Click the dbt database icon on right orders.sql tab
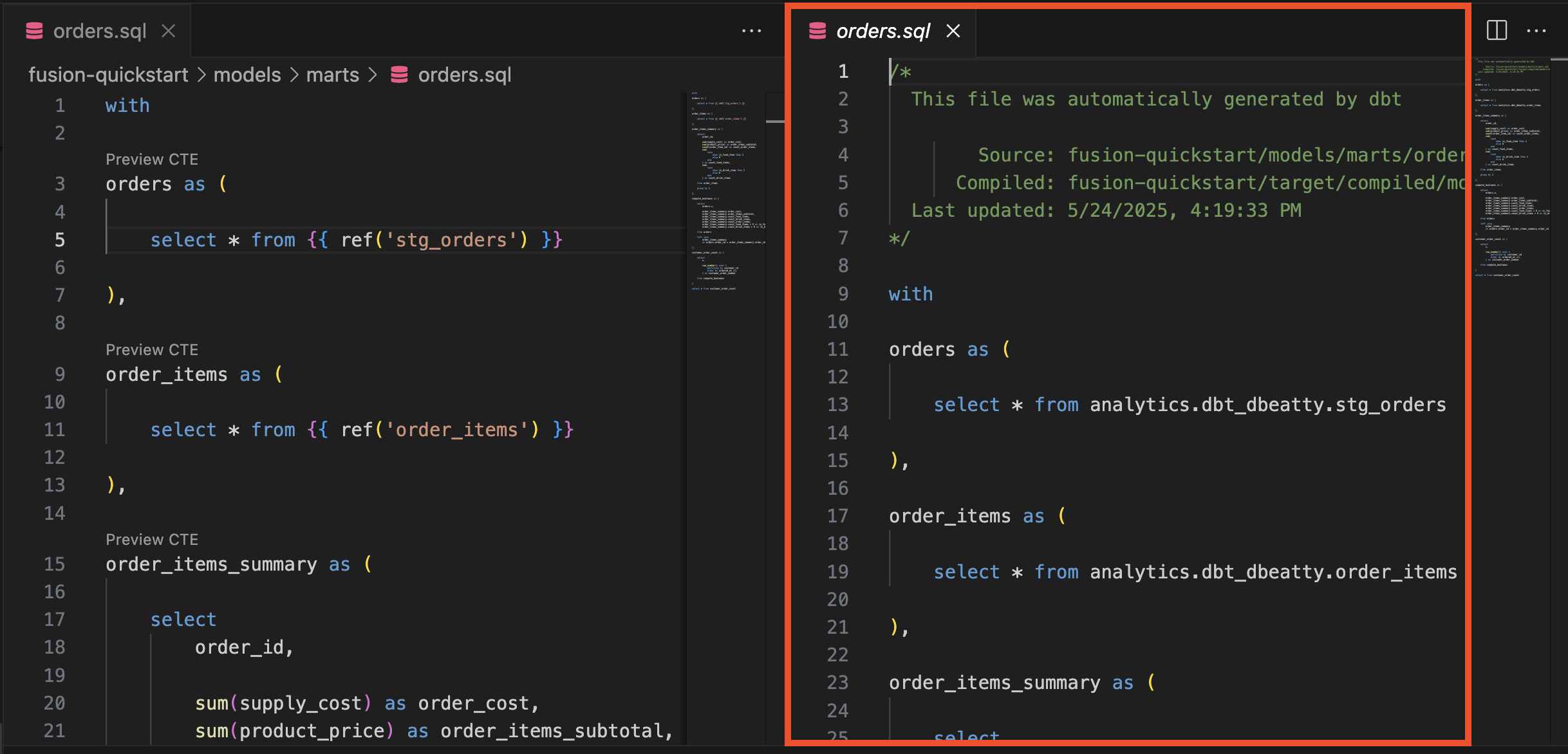This screenshot has width=1568, height=754. [817, 30]
